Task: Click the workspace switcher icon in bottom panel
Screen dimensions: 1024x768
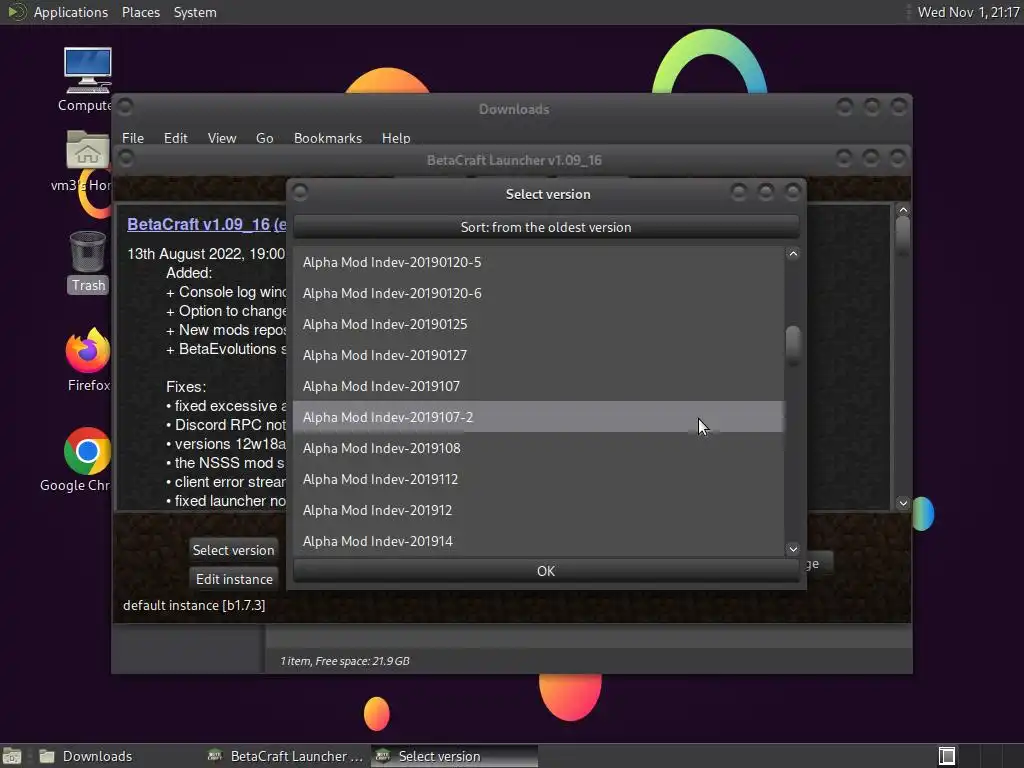Action: pos(946,756)
